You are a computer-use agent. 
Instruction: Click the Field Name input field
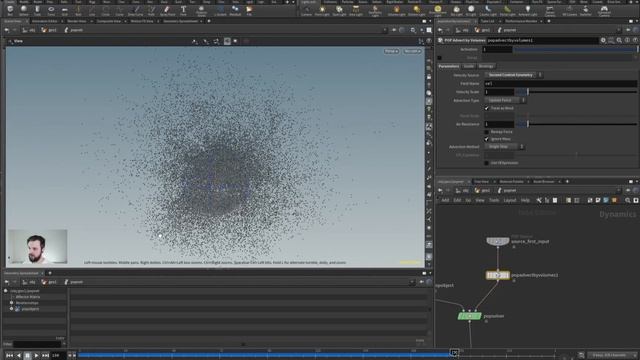click(x=560, y=83)
